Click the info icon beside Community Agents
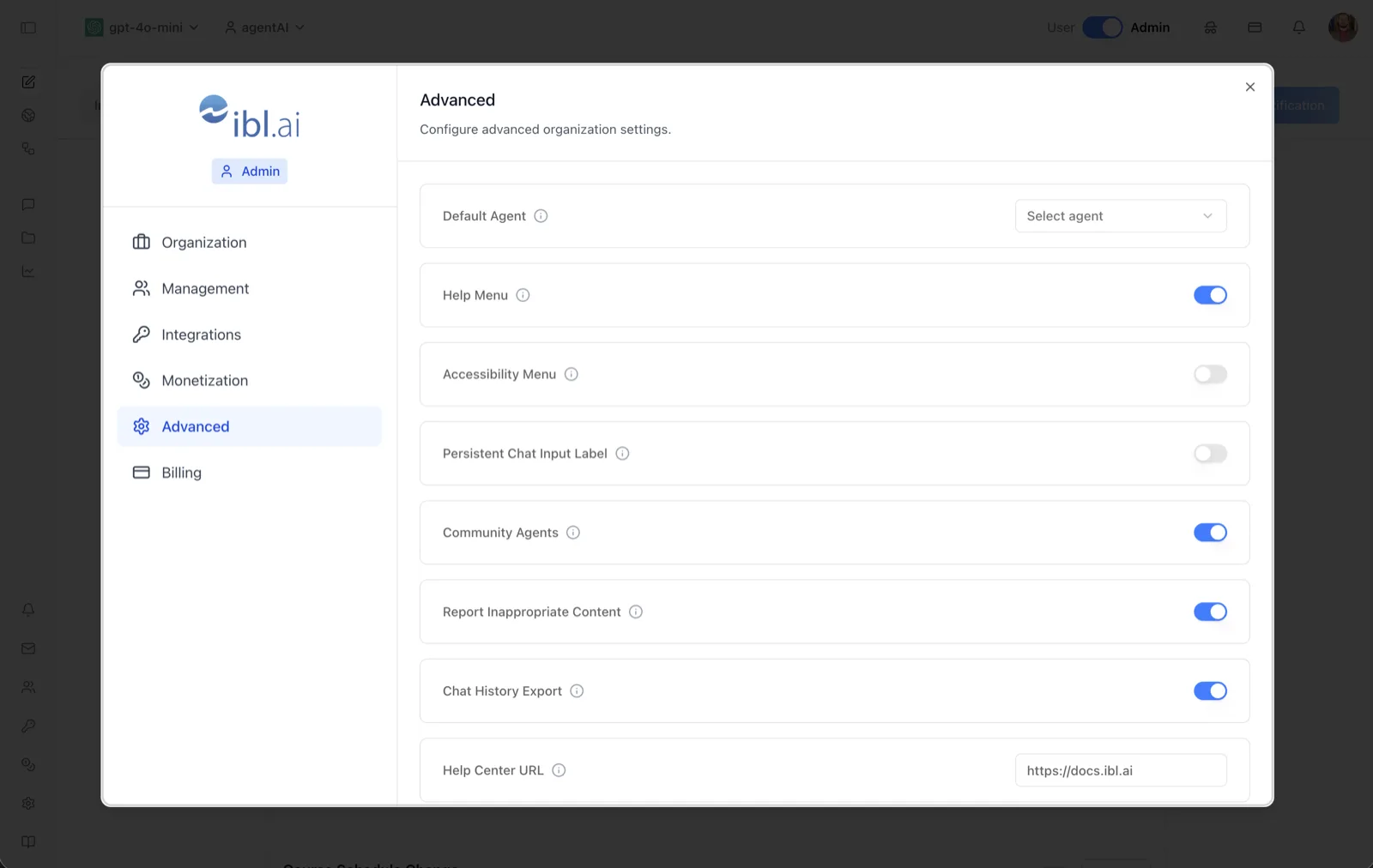Viewport: 1373px width, 868px height. coord(573,533)
